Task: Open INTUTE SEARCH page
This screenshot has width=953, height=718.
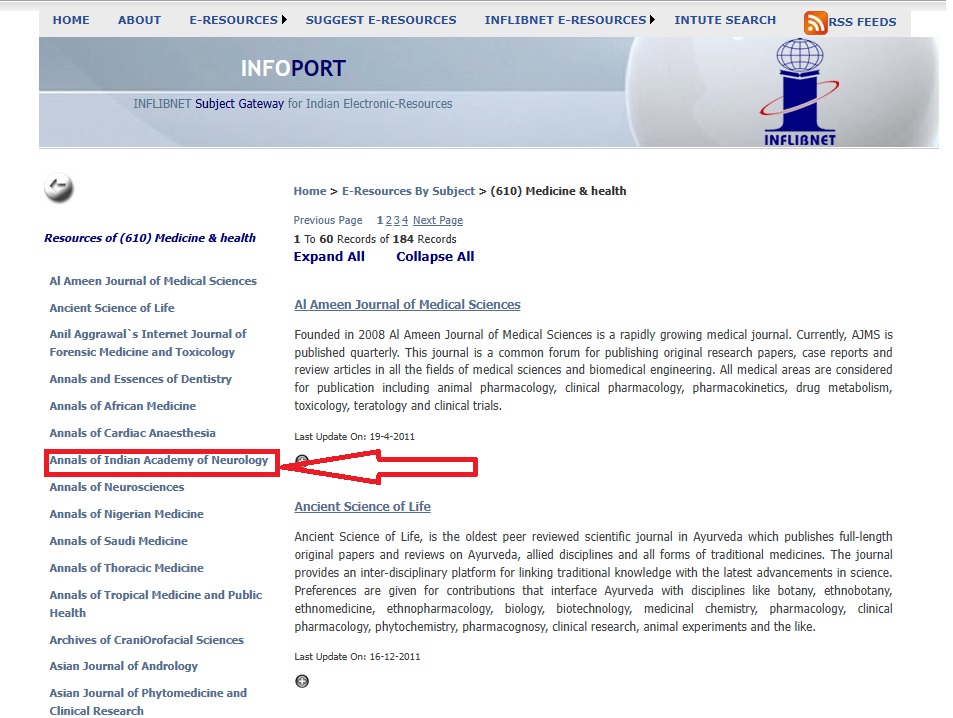Action: tap(725, 20)
